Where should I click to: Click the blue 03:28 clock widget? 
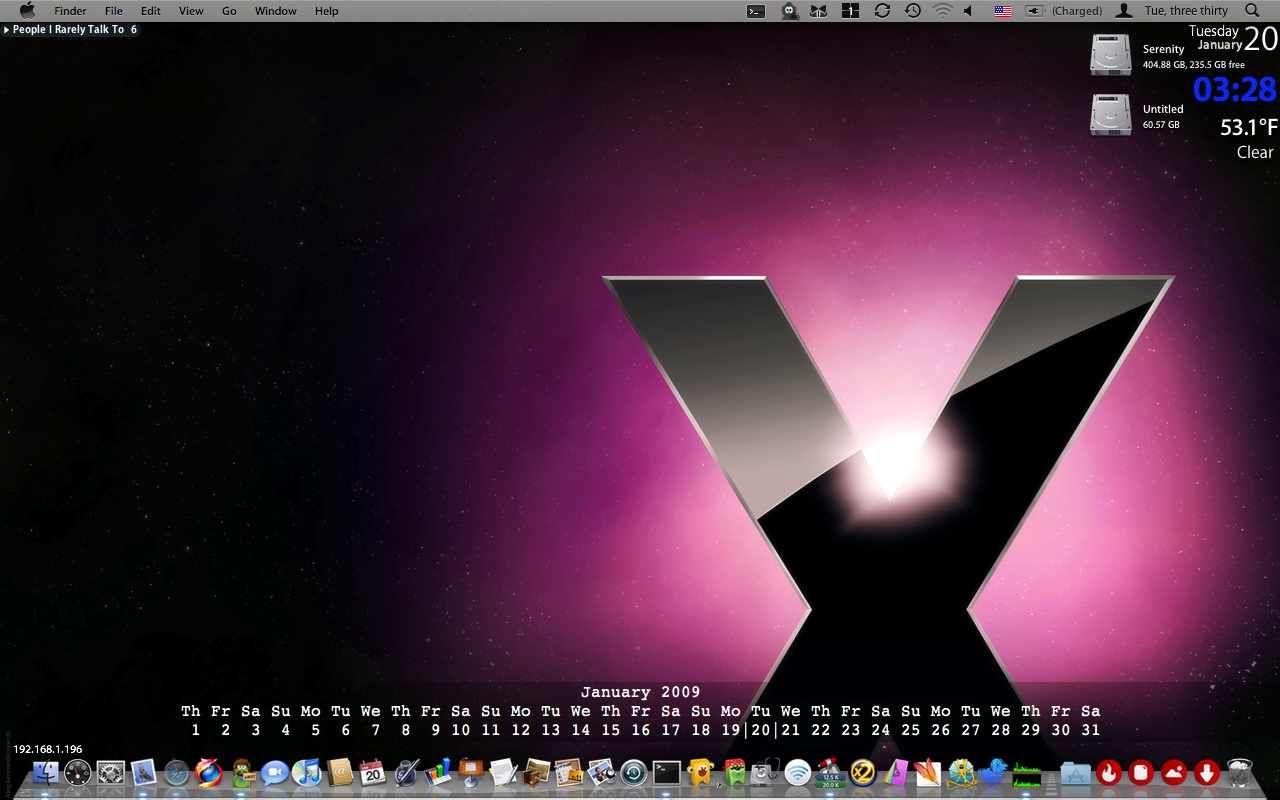1235,90
